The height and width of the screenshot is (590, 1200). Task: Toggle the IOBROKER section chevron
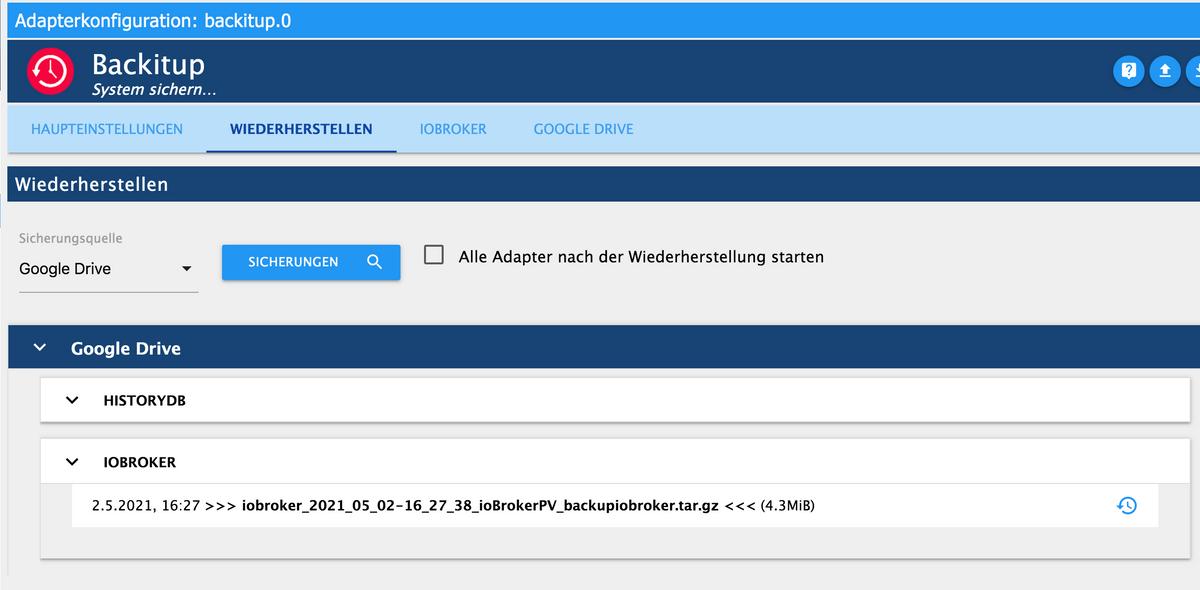(x=72, y=462)
